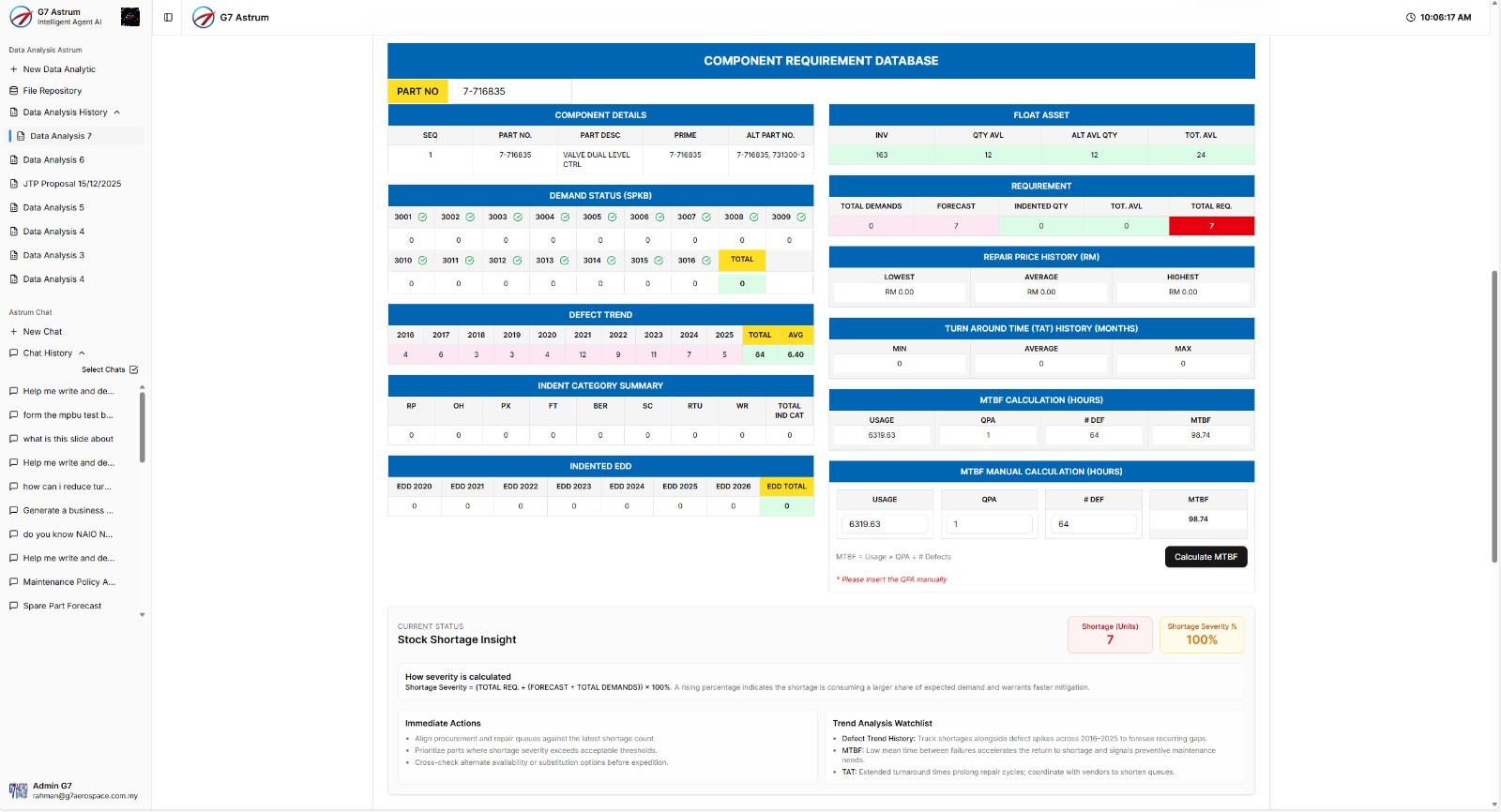
Task: Collapse the Chat History list
Action: tap(82, 353)
